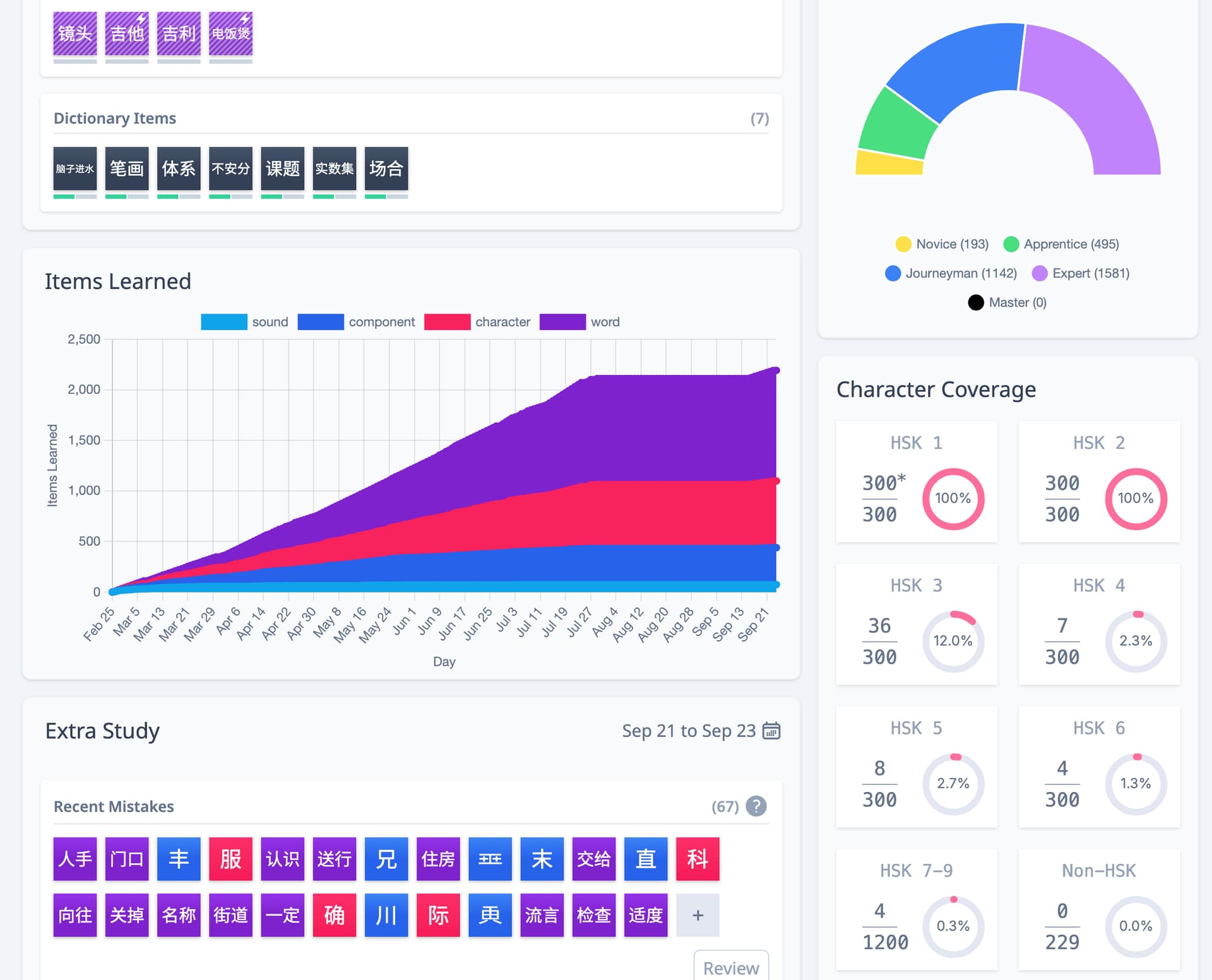
Task: Open dictionary item 脑子进水
Action: point(75,168)
